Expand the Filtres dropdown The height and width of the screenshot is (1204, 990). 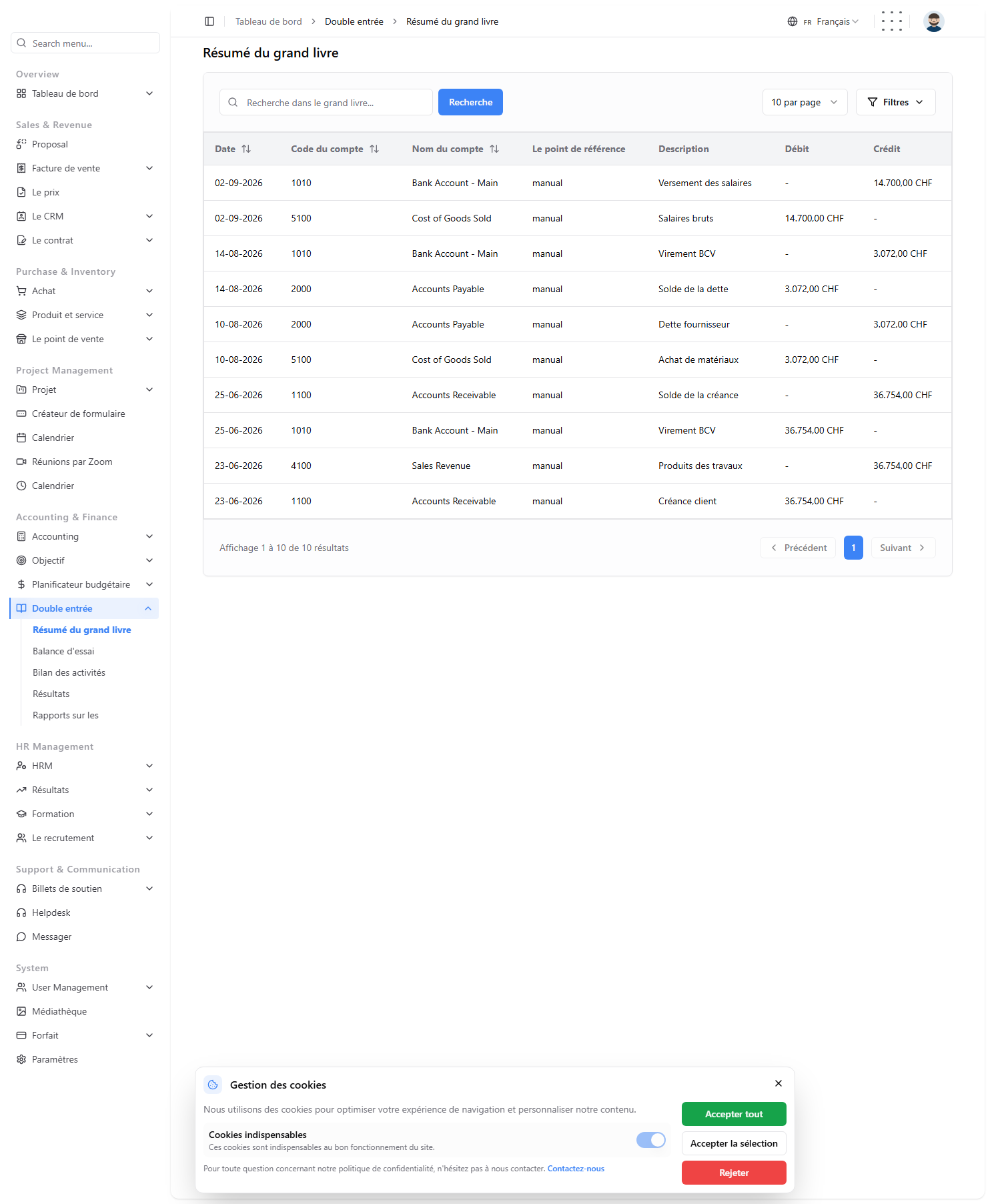click(895, 102)
